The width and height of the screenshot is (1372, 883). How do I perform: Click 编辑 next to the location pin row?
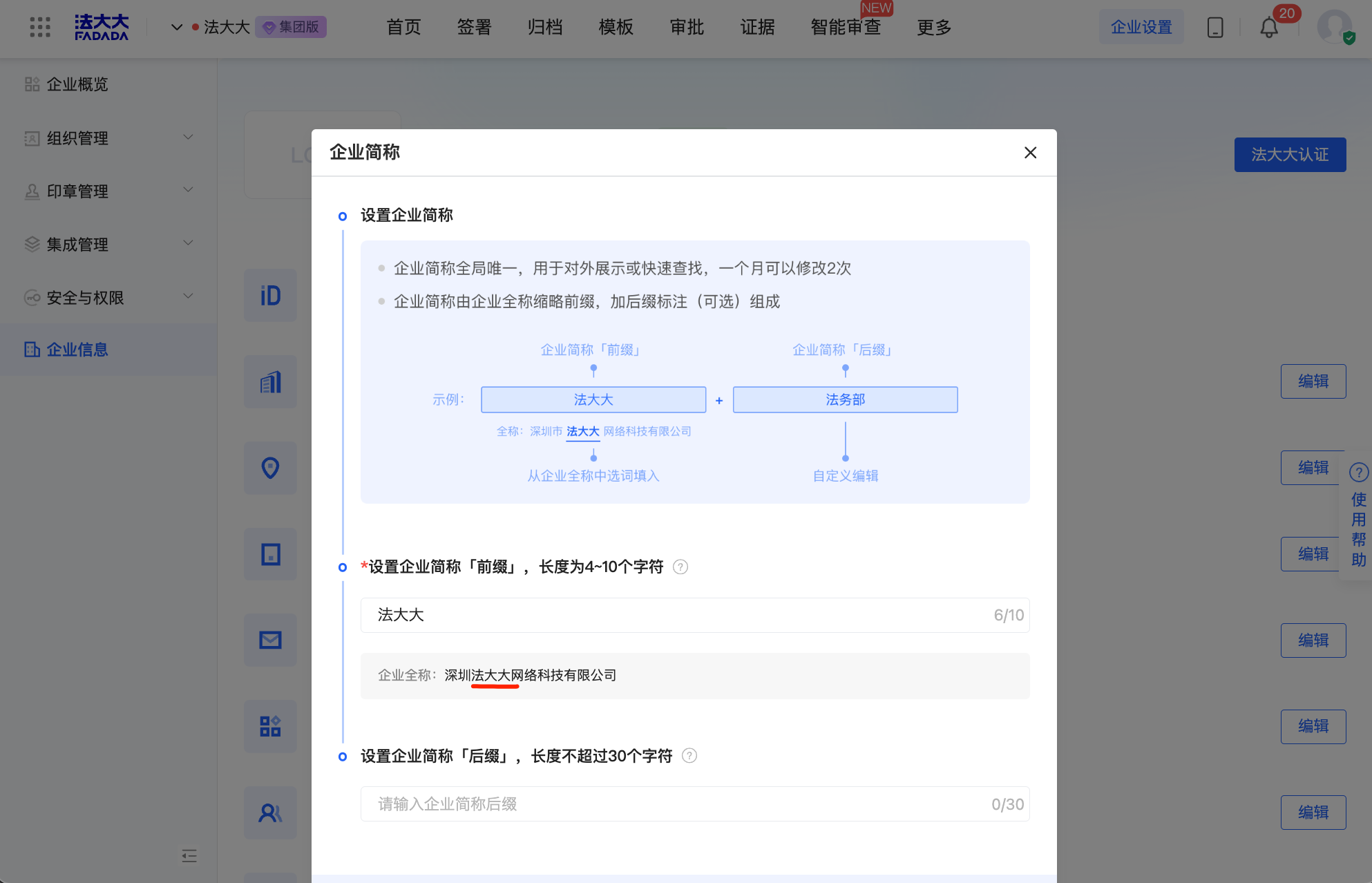tap(1313, 468)
